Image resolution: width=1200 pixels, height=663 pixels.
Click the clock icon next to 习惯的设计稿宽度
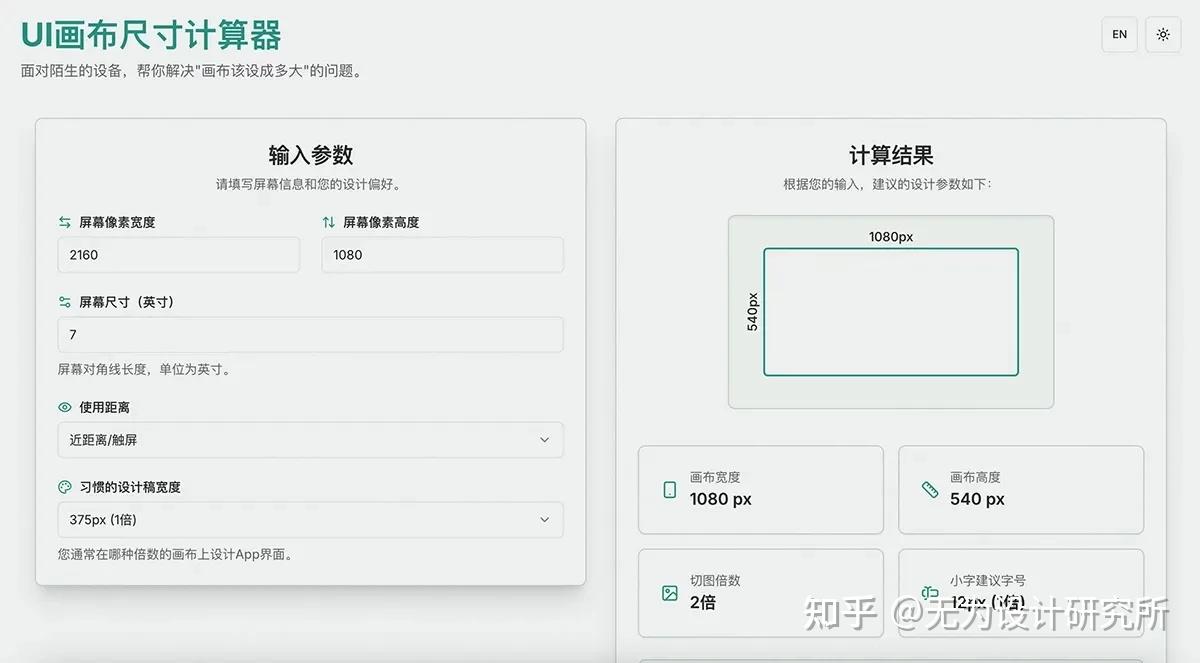click(x=66, y=487)
